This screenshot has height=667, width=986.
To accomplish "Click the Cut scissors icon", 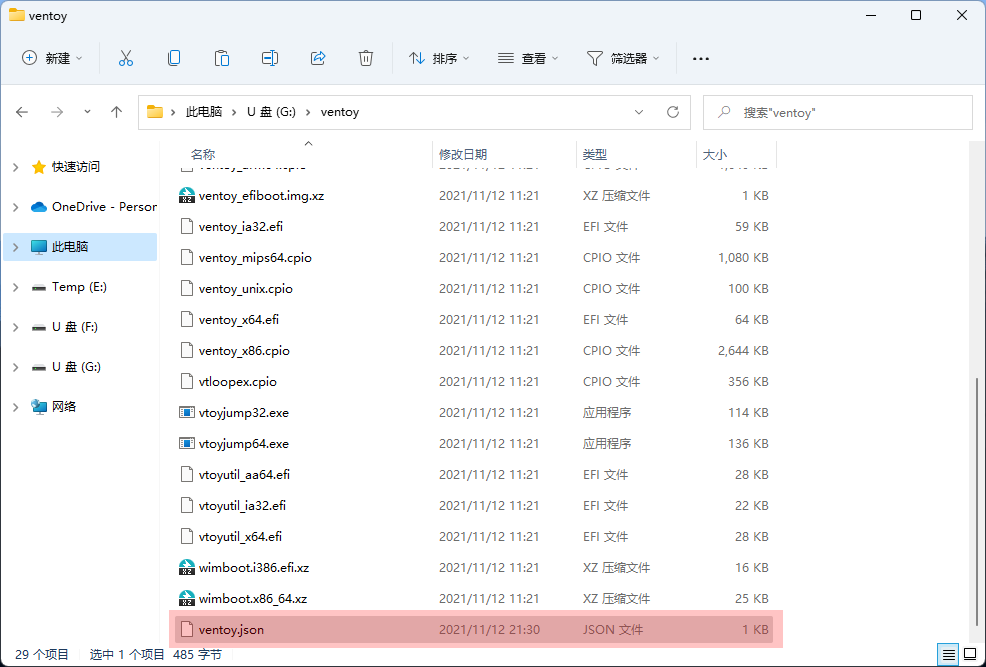I will click(x=126, y=58).
